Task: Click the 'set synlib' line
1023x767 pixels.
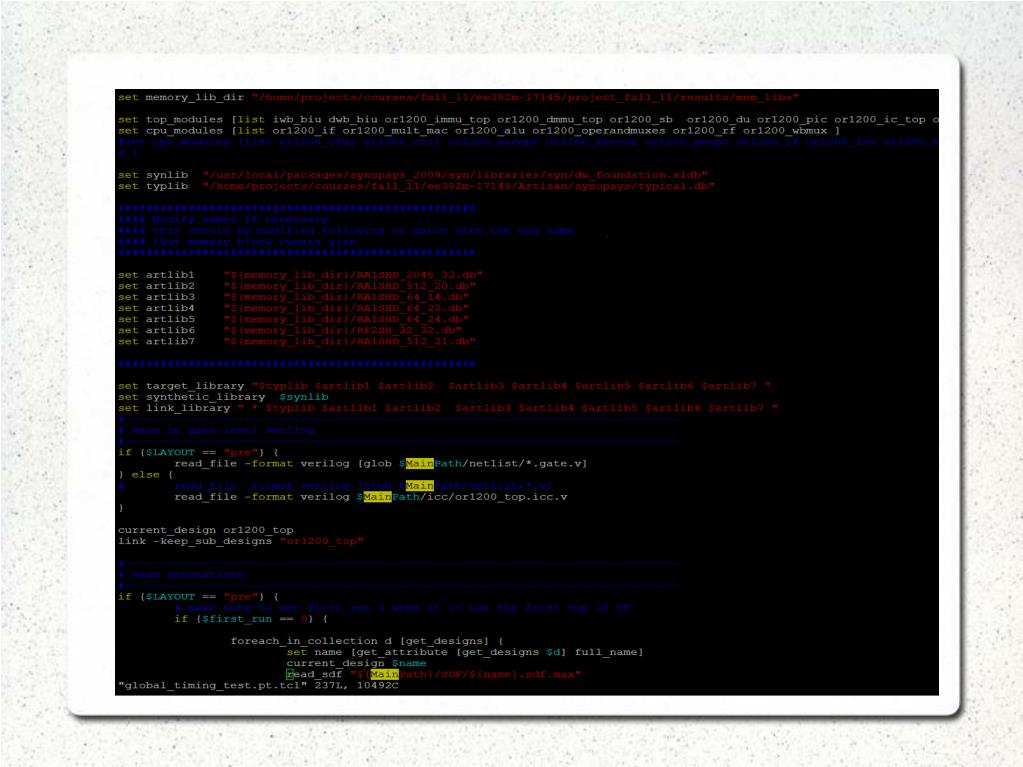Action: pyautogui.click(x=412, y=175)
